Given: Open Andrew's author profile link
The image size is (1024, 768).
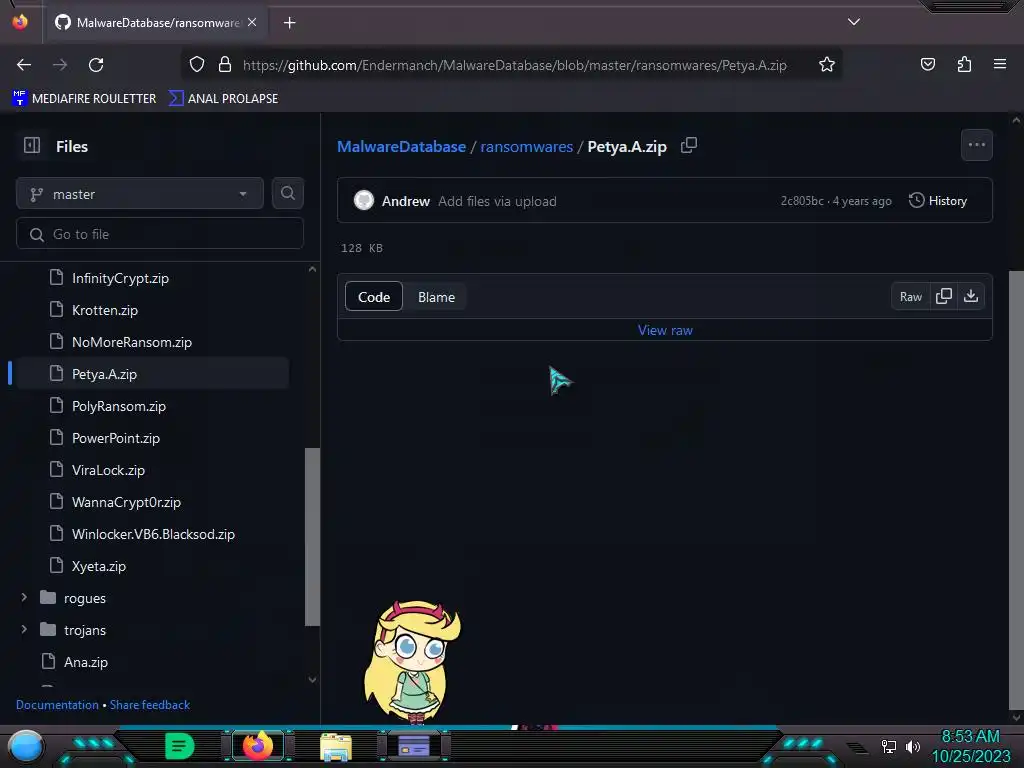Looking at the screenshot, I should tap(406, 201).
